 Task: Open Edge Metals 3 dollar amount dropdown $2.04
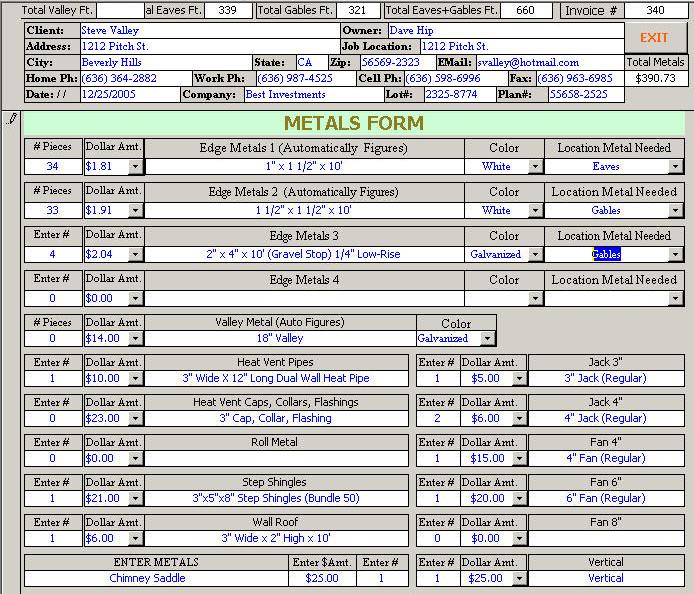point(135,254)
